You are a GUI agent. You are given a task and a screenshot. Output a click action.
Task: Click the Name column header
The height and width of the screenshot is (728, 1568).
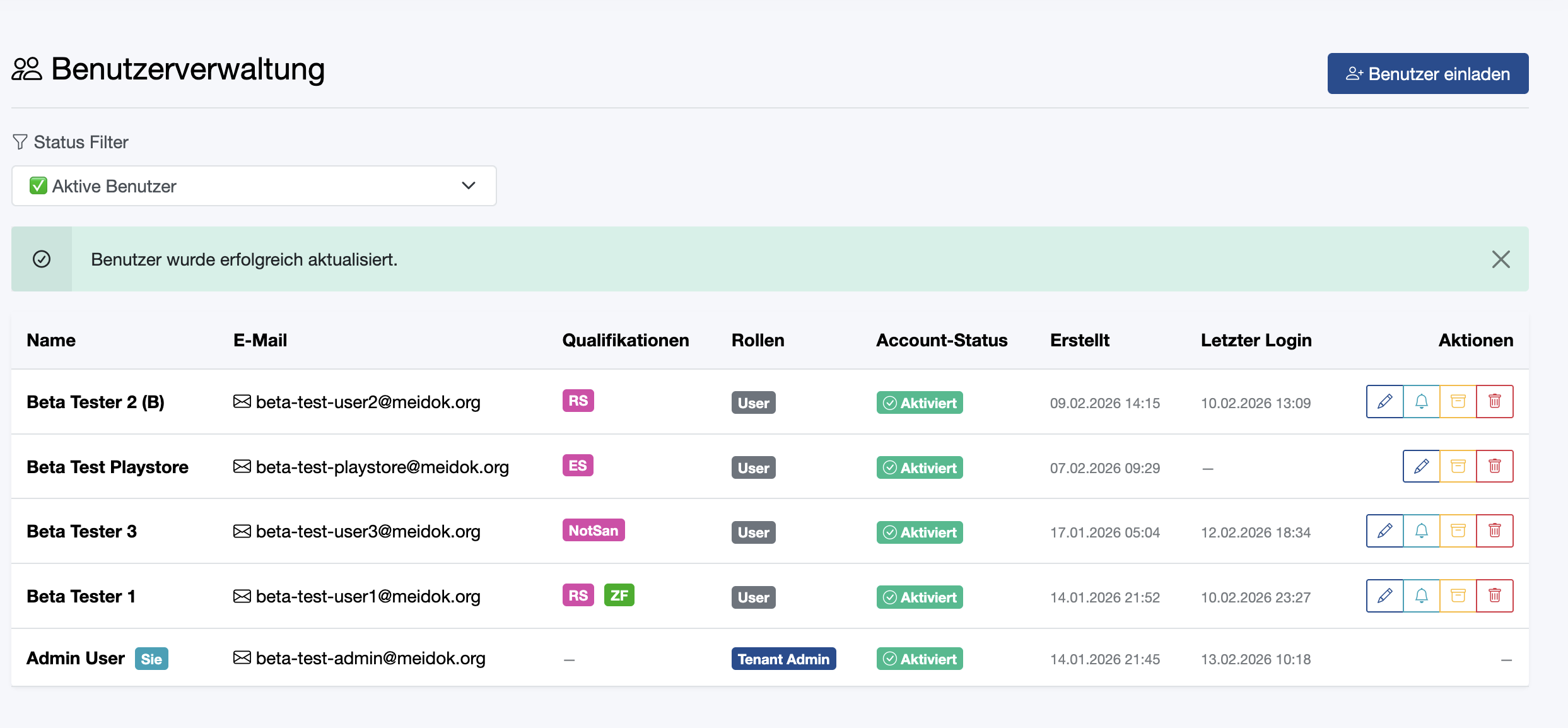(x=51, y=340)
